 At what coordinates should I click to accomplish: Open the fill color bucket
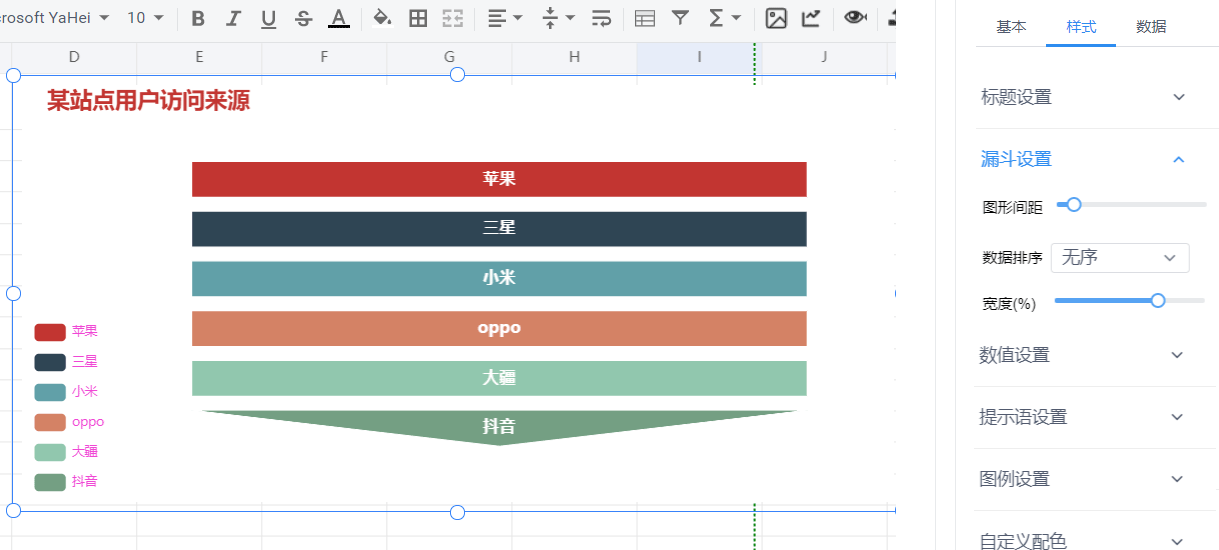point(382,18)
